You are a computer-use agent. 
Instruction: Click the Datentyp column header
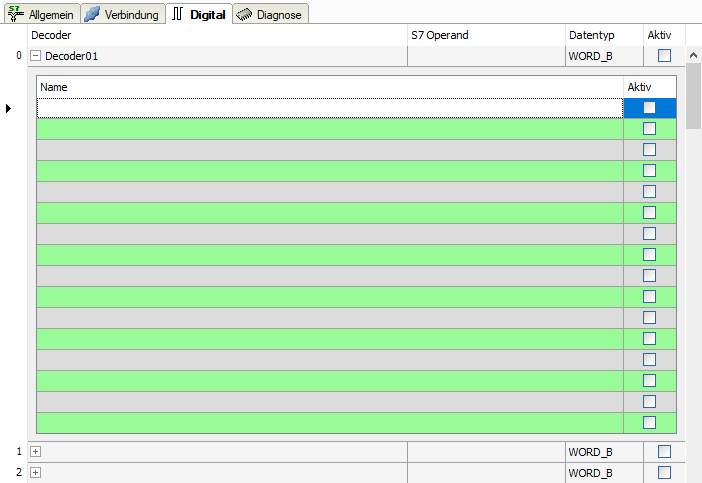point(592,35)
